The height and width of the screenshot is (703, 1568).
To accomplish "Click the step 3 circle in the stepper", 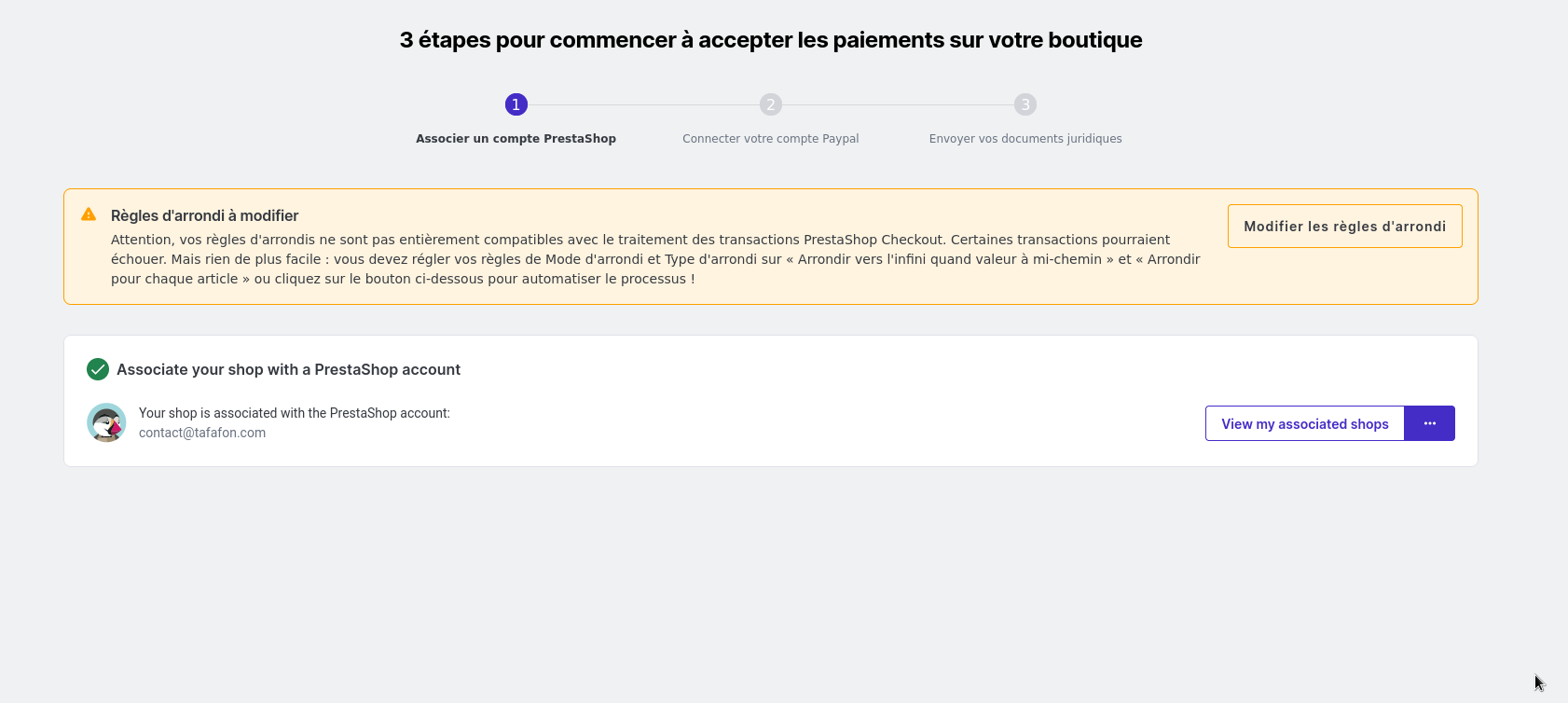I will 1025,104.
